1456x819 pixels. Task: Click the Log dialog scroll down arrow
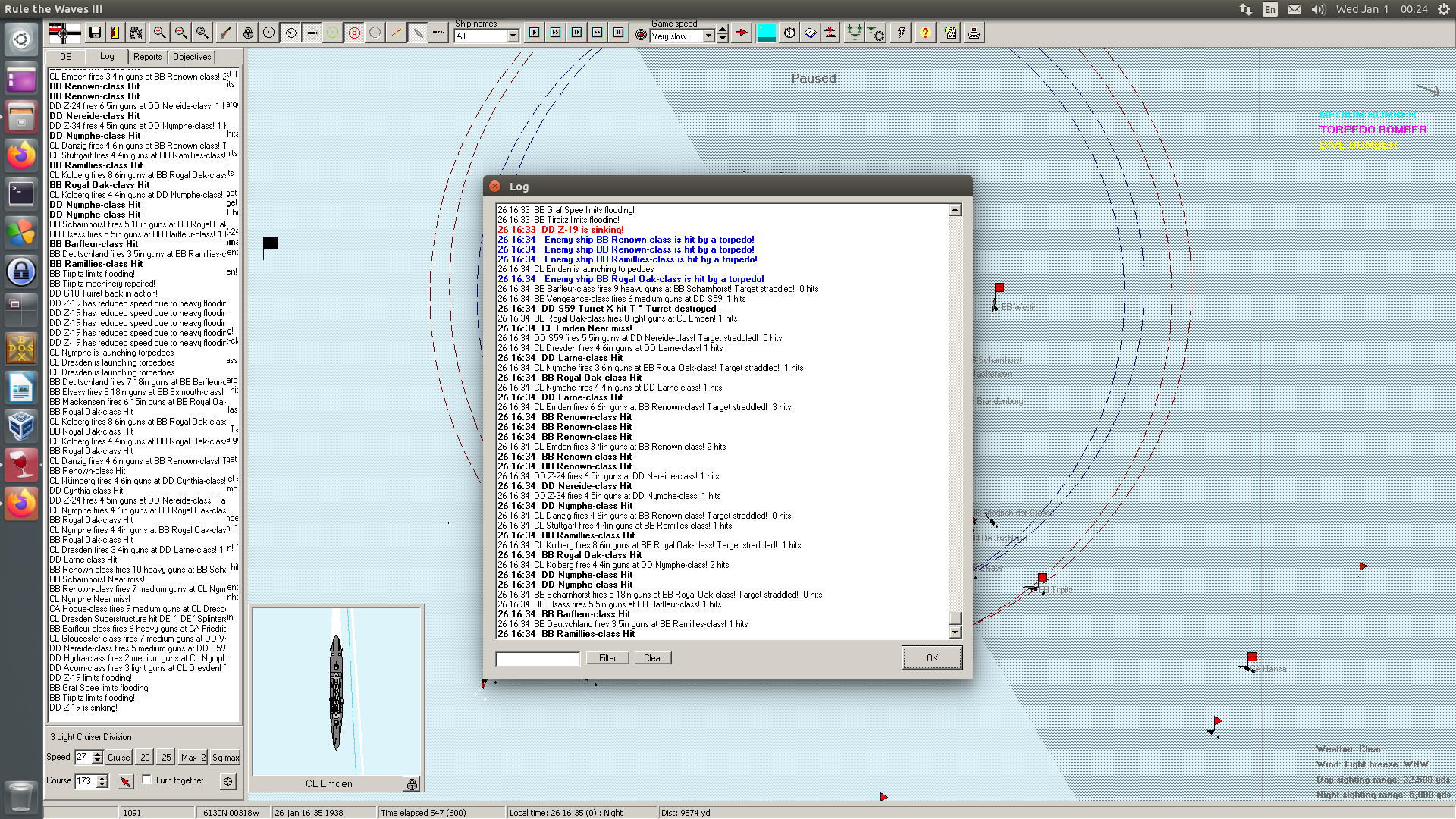955,632
